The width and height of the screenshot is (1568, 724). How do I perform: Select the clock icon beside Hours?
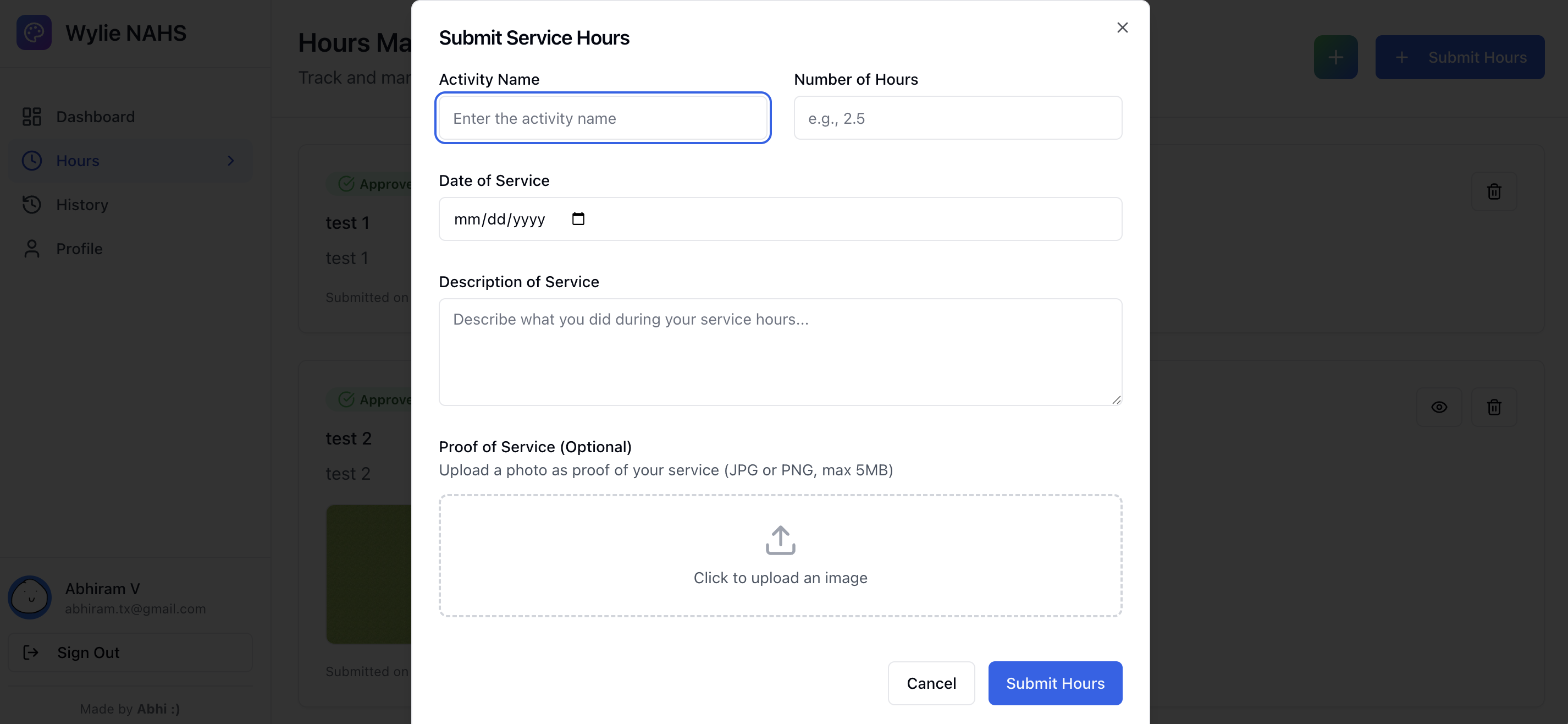click(x=32, y=160)
